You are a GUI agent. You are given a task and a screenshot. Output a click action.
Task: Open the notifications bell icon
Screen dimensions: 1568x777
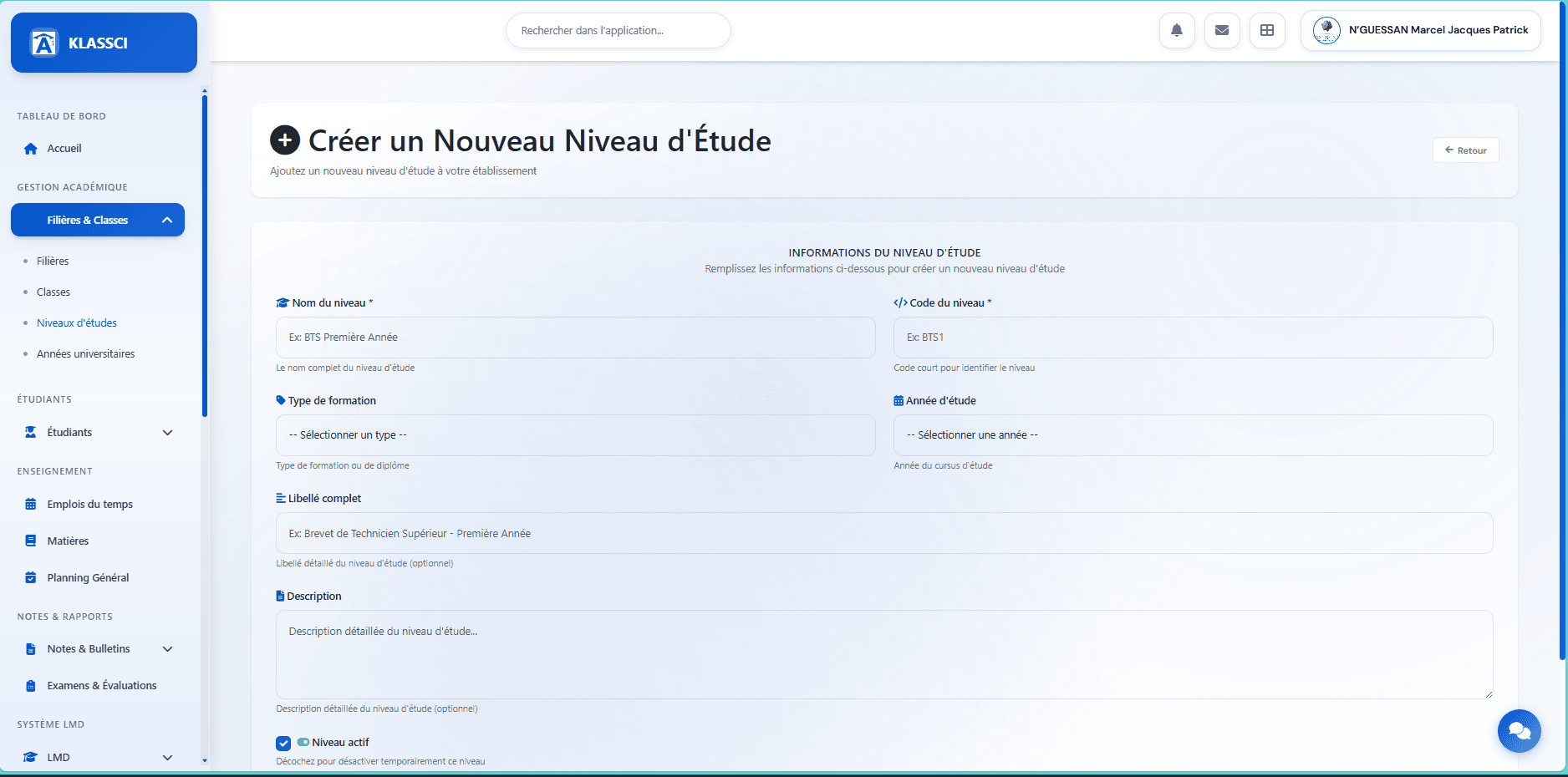click(x=1177, y=30)
